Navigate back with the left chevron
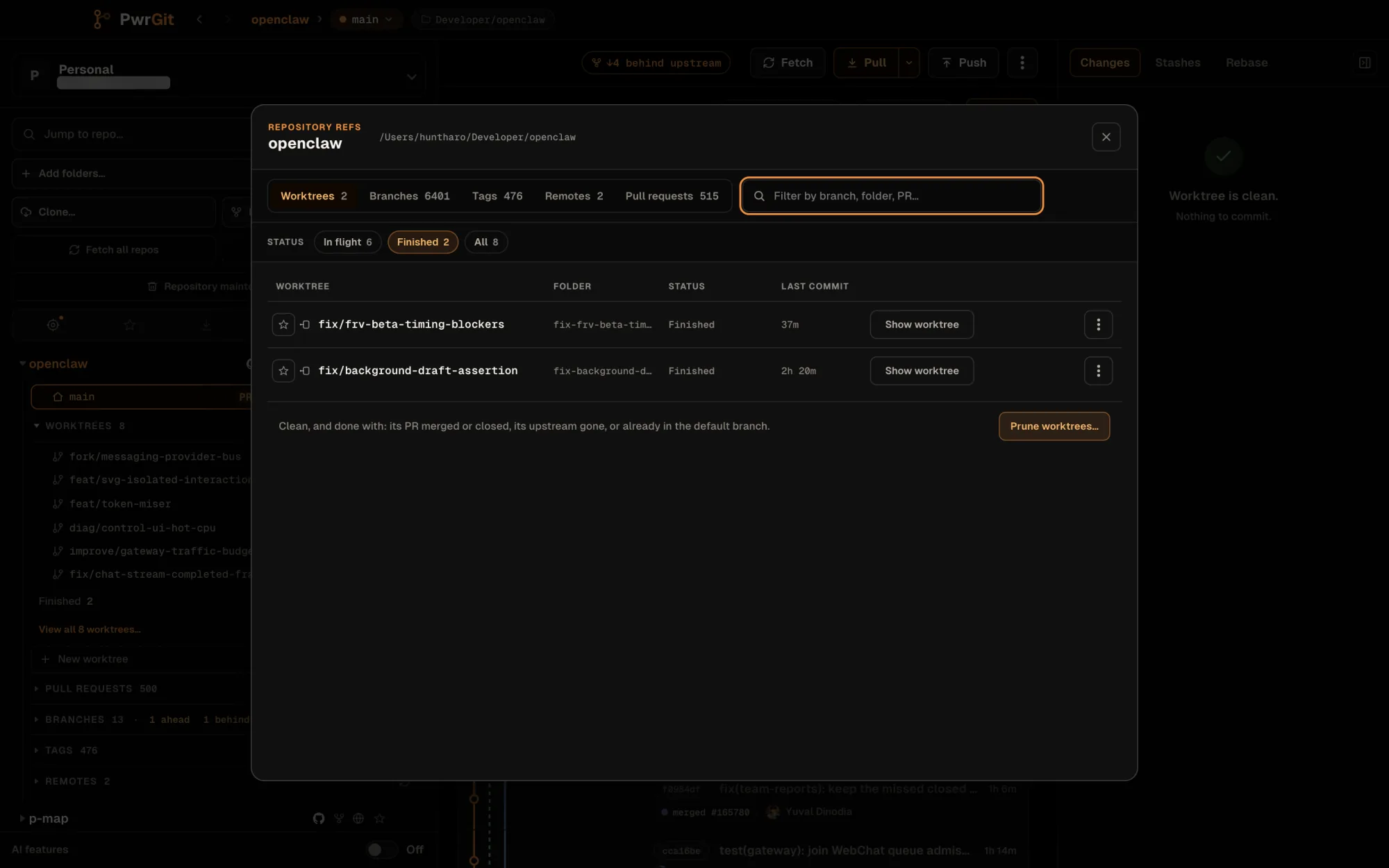The width and height of the screenshot is (1389, 868). point(199,19)
